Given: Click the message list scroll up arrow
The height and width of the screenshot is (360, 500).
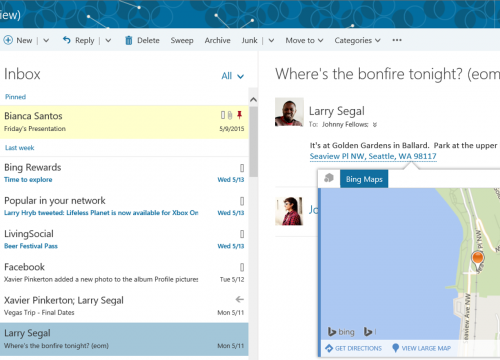Looking at the screenshot, I should click(x=253, y=99).
